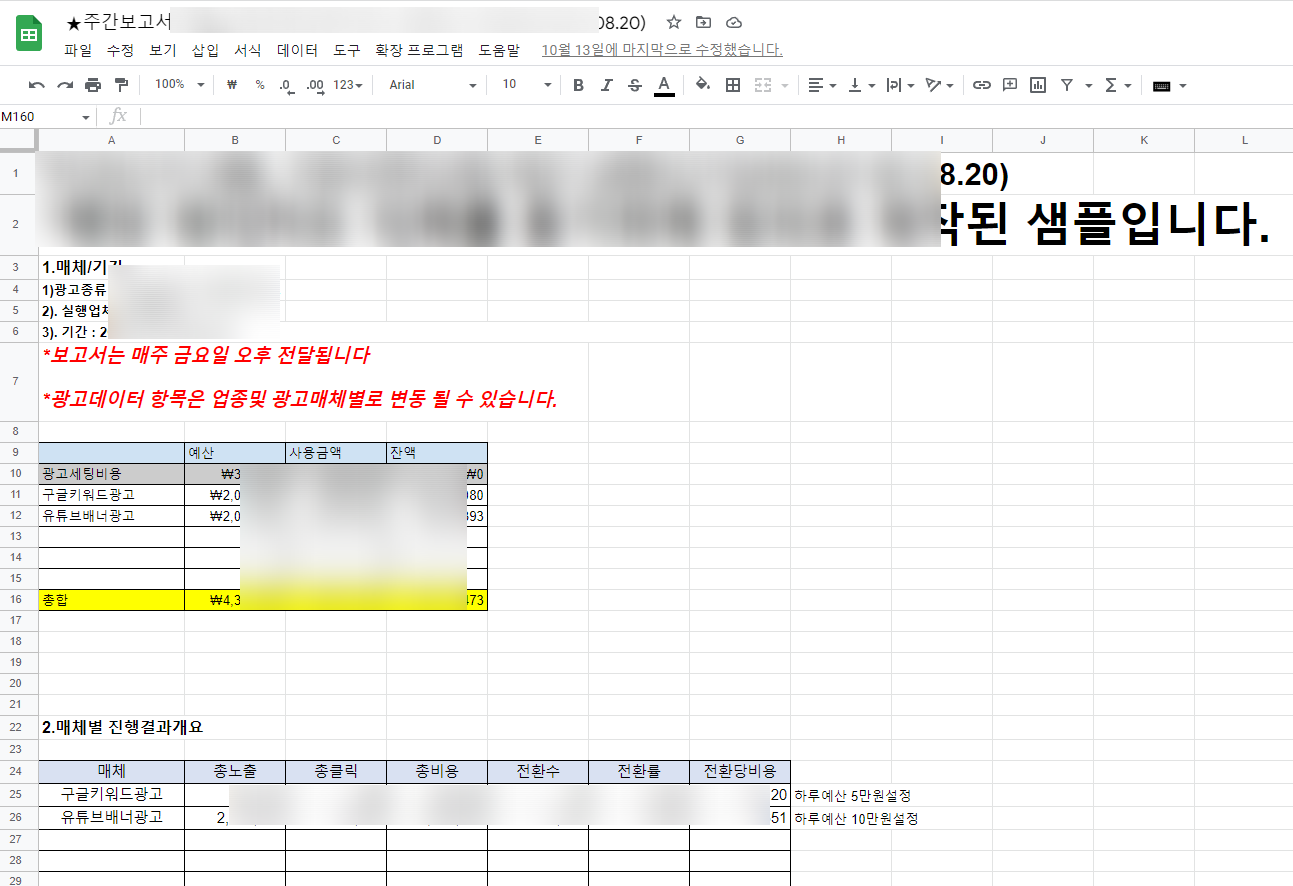Open the 데이터 menu
This screenshot has height=886, width=1293.
[x=297, y=50]
